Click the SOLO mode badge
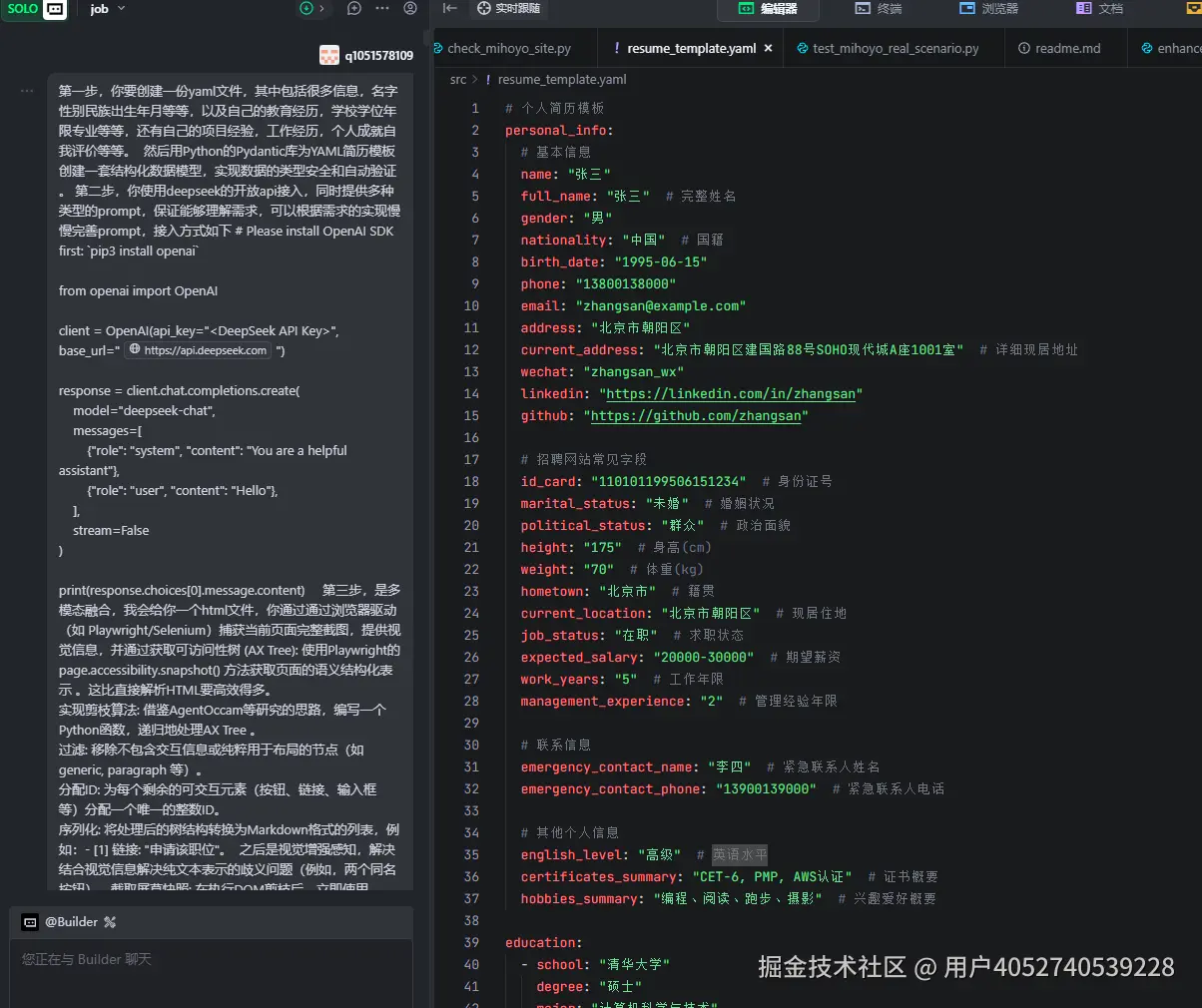This screenshot has height=1008, width=1202. pyautogui.click(x=23, y=9)
